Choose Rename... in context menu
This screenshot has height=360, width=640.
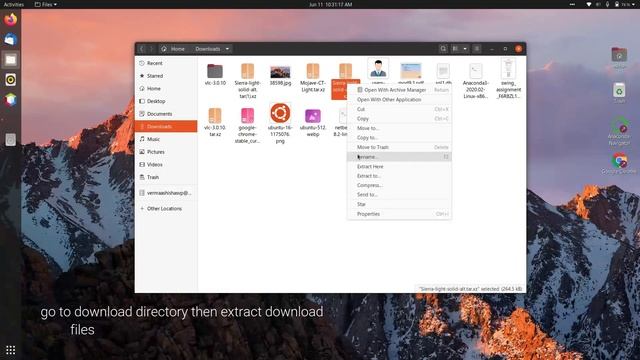coord(399,157)
